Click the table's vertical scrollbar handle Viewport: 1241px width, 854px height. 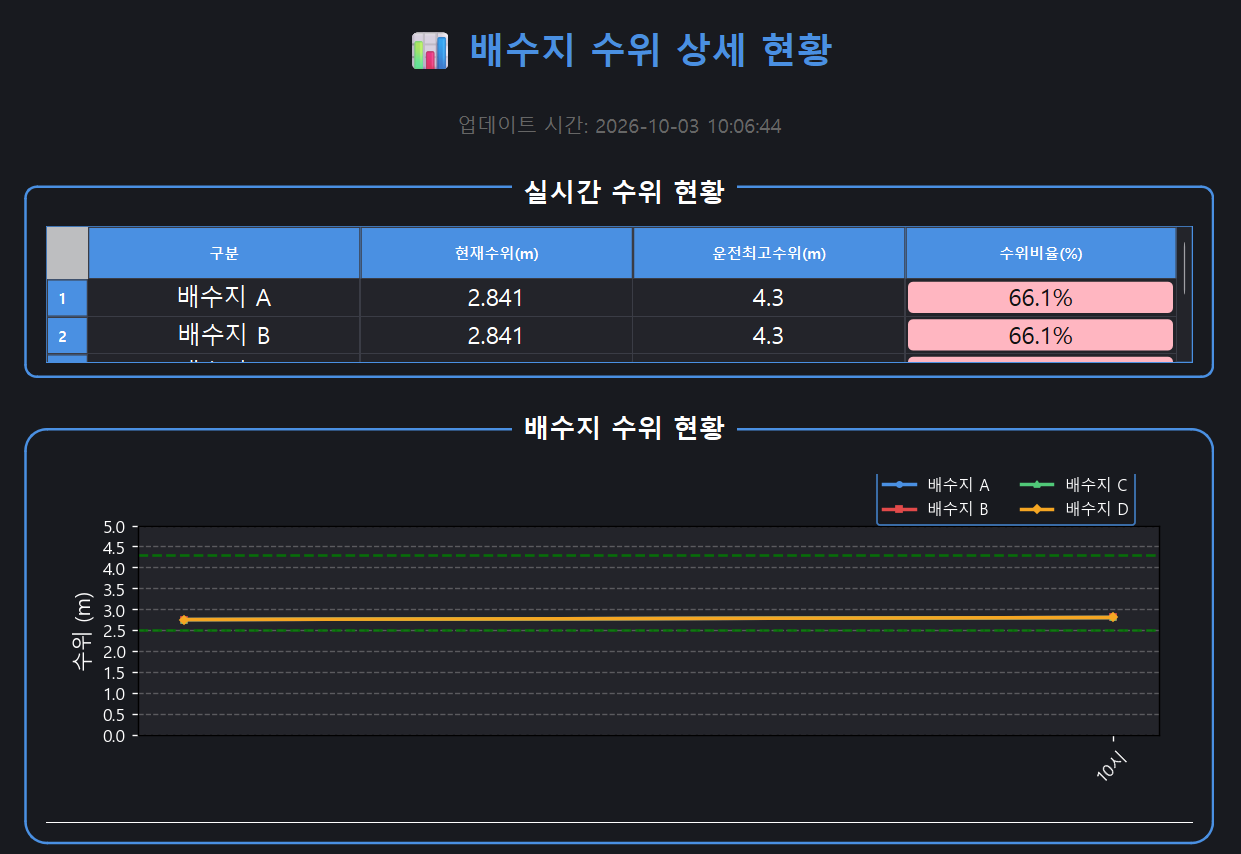[1184, 267]
